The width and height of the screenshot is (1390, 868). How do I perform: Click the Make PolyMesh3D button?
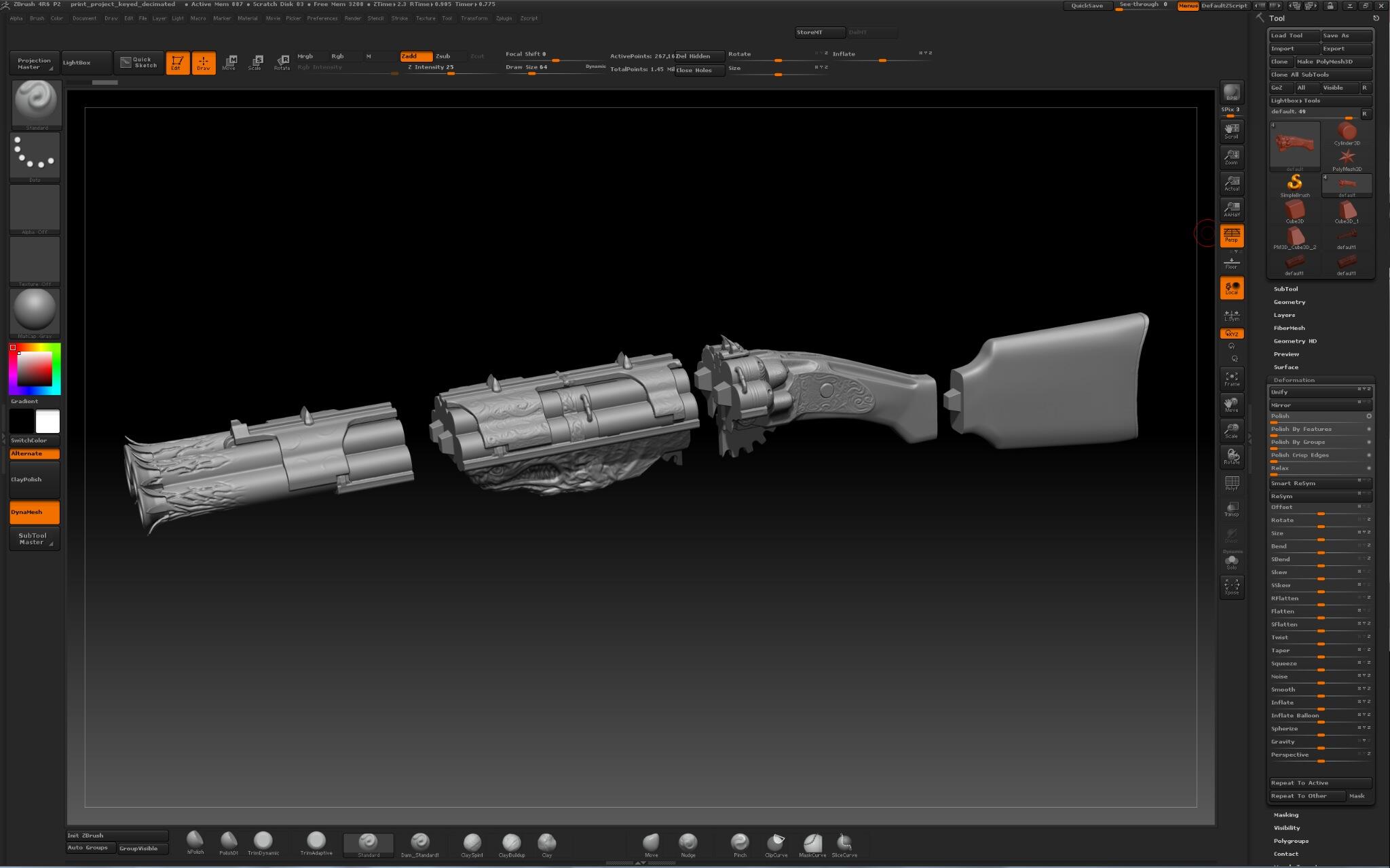point(1334,62)
